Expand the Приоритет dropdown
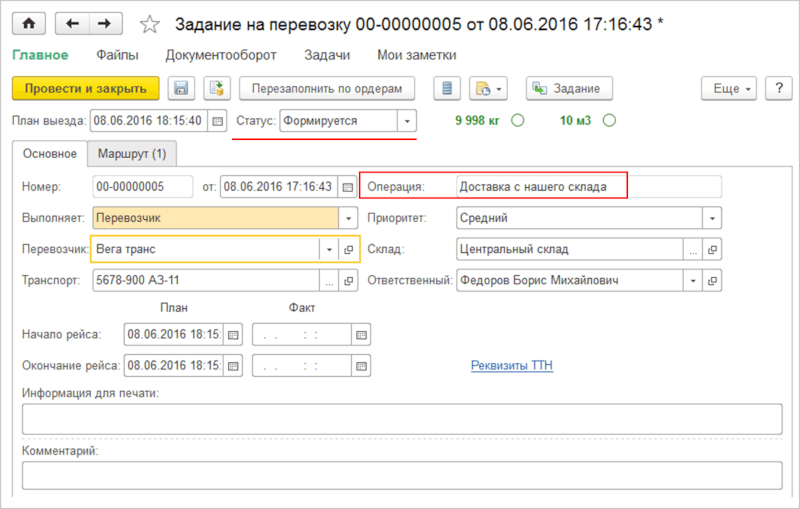 [x=712, y=218]
